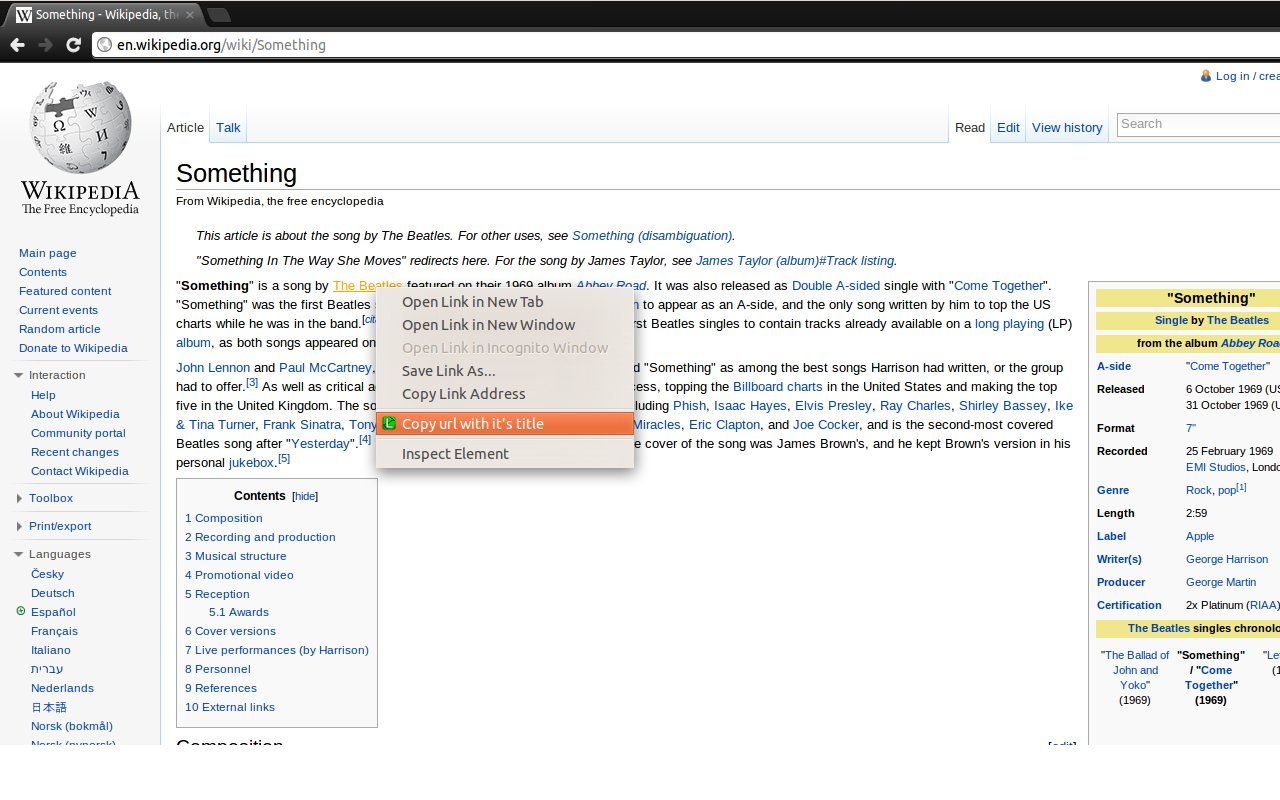Click the browser forward arrow button

[x=45, y=45]
